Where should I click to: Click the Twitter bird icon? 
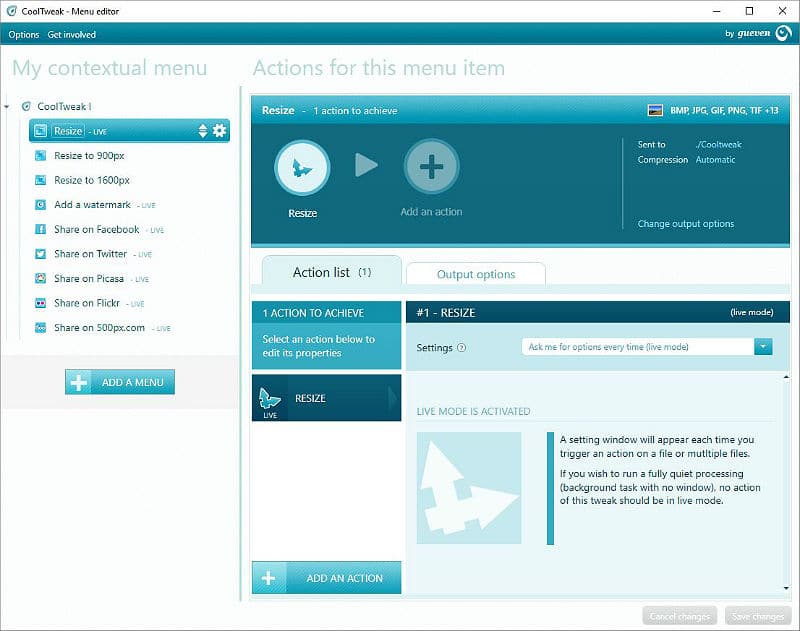(40, 254)
